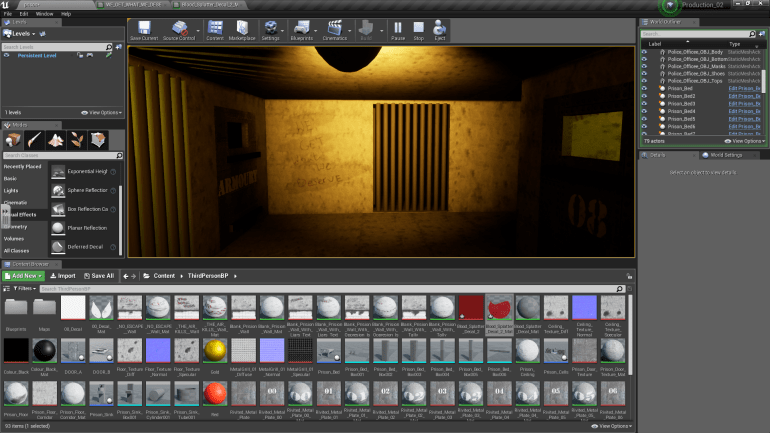Hide Police_Officer_OBJ_Tops actor
The height and width of the screenshot is (433, 770).
(x=644, y=81)
